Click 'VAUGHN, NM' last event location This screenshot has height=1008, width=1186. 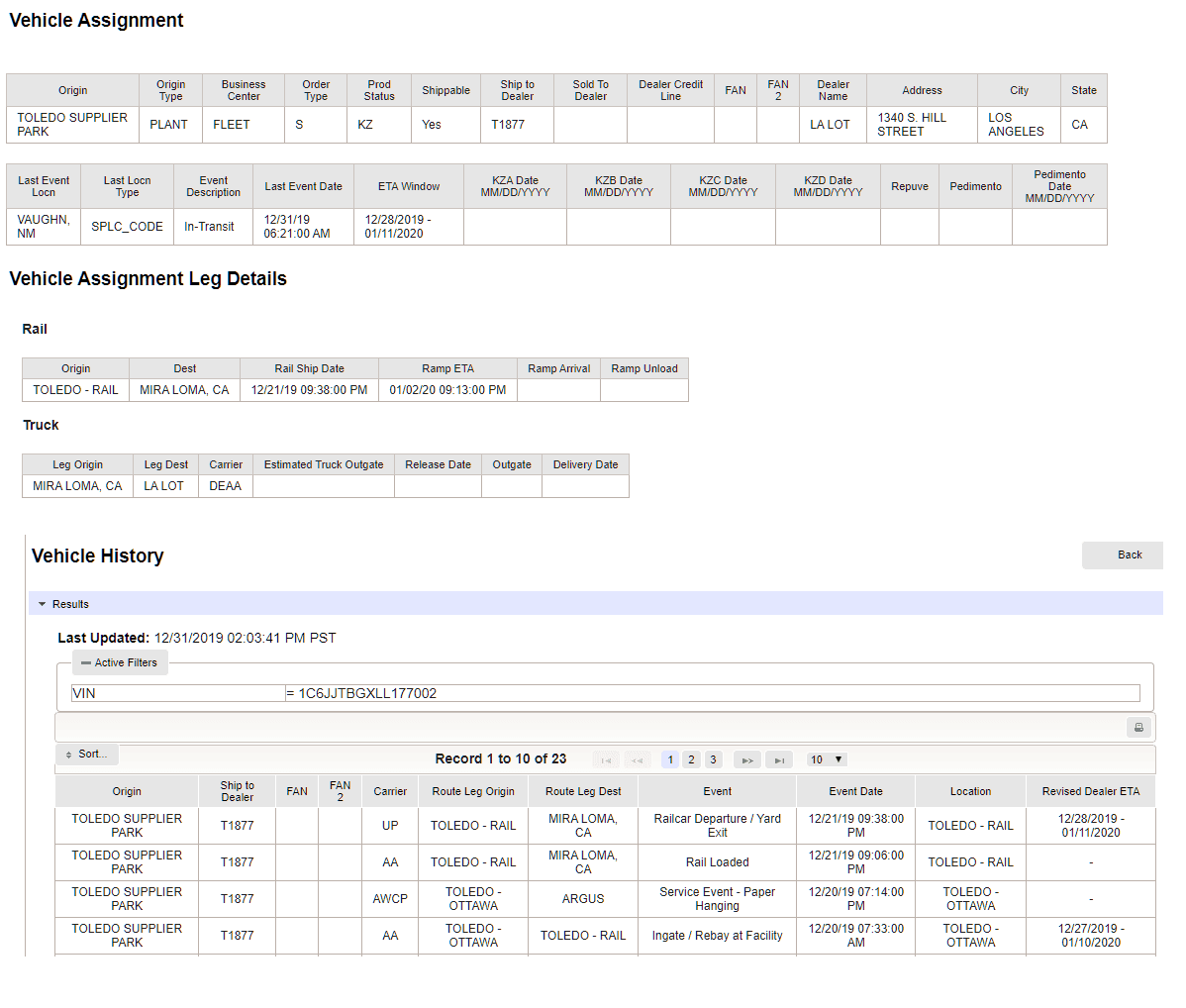(44, 227)
